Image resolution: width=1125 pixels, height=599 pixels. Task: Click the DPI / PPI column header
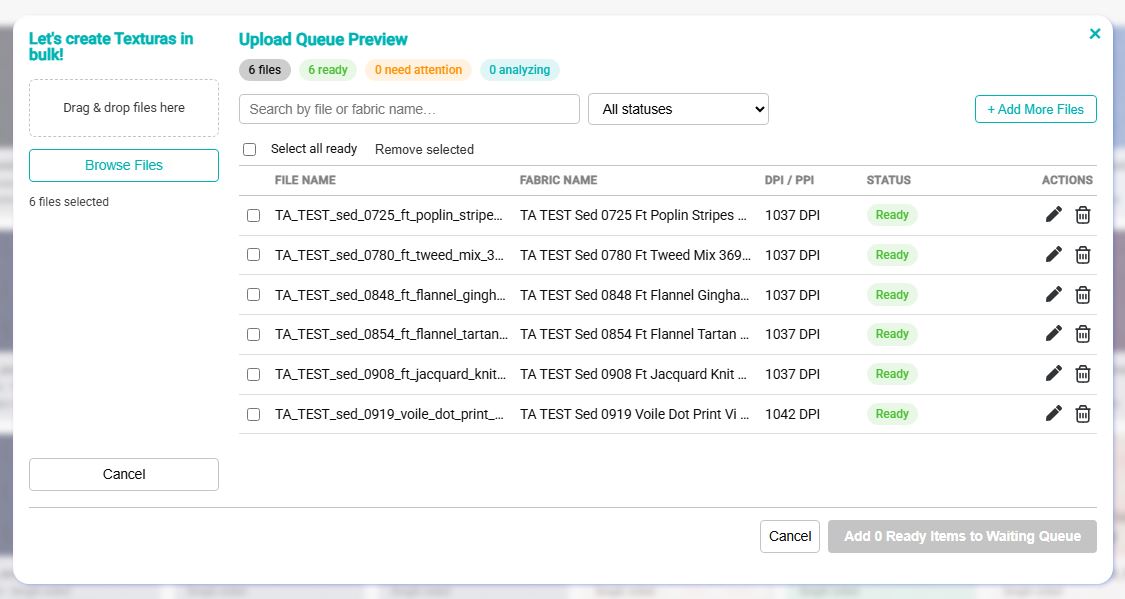[x=789, y=180]
